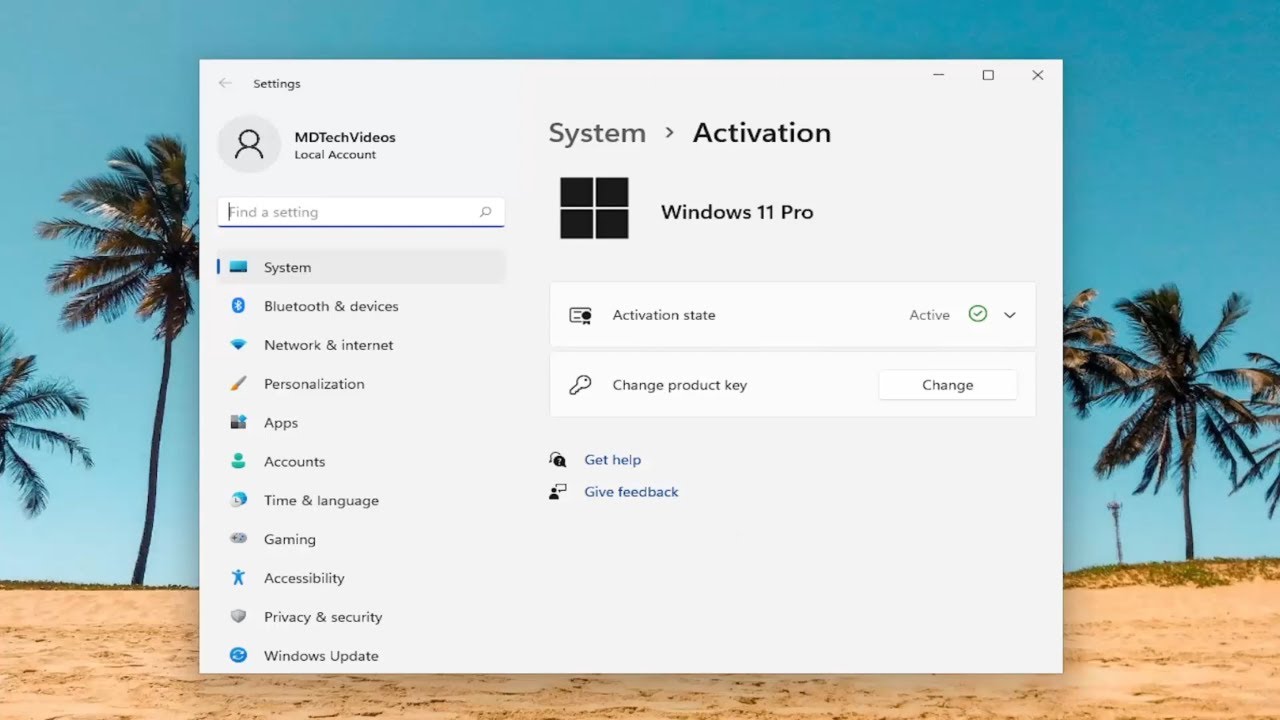The image size is (1280, 720).
Task: Click the Apps icon in sidebar
Action: (x=238, y=422)
